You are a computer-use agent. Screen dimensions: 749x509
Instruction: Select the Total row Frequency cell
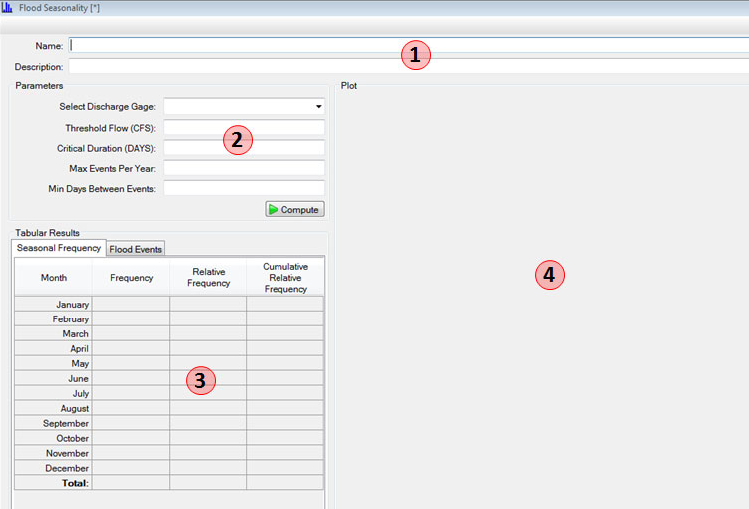coord(131,483)
